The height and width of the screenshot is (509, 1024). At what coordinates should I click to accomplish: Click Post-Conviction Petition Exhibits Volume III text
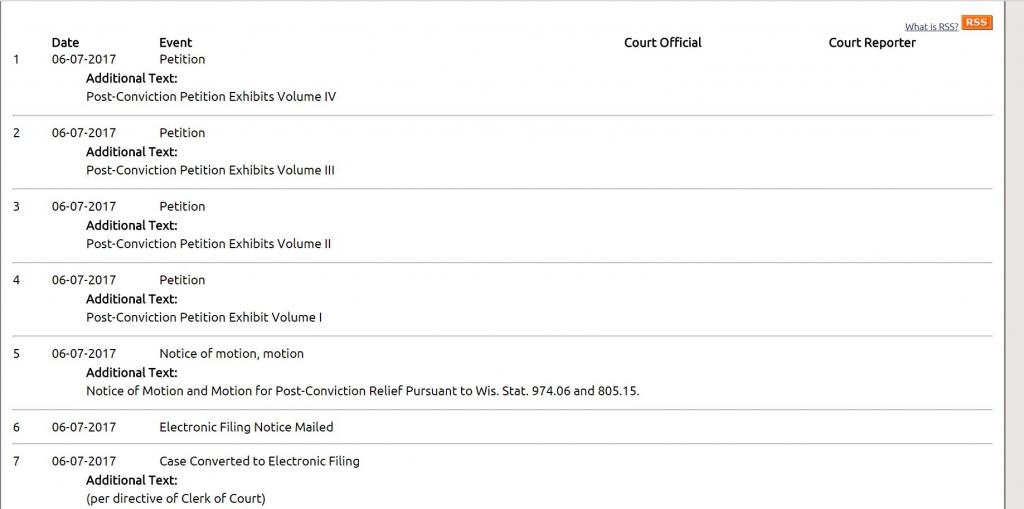click(210, 170)
